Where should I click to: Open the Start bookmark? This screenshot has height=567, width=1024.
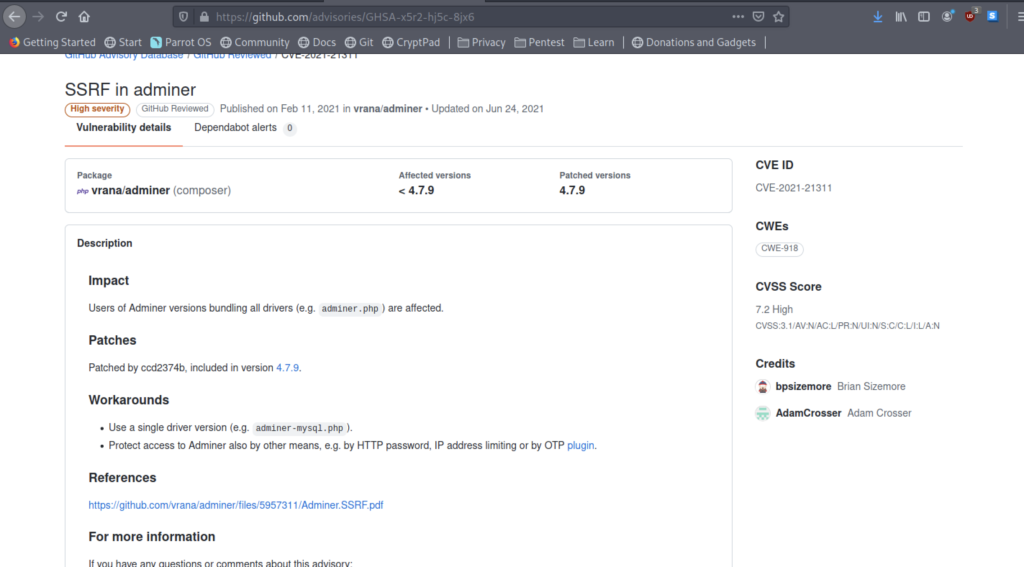click(x=123, y=42)
